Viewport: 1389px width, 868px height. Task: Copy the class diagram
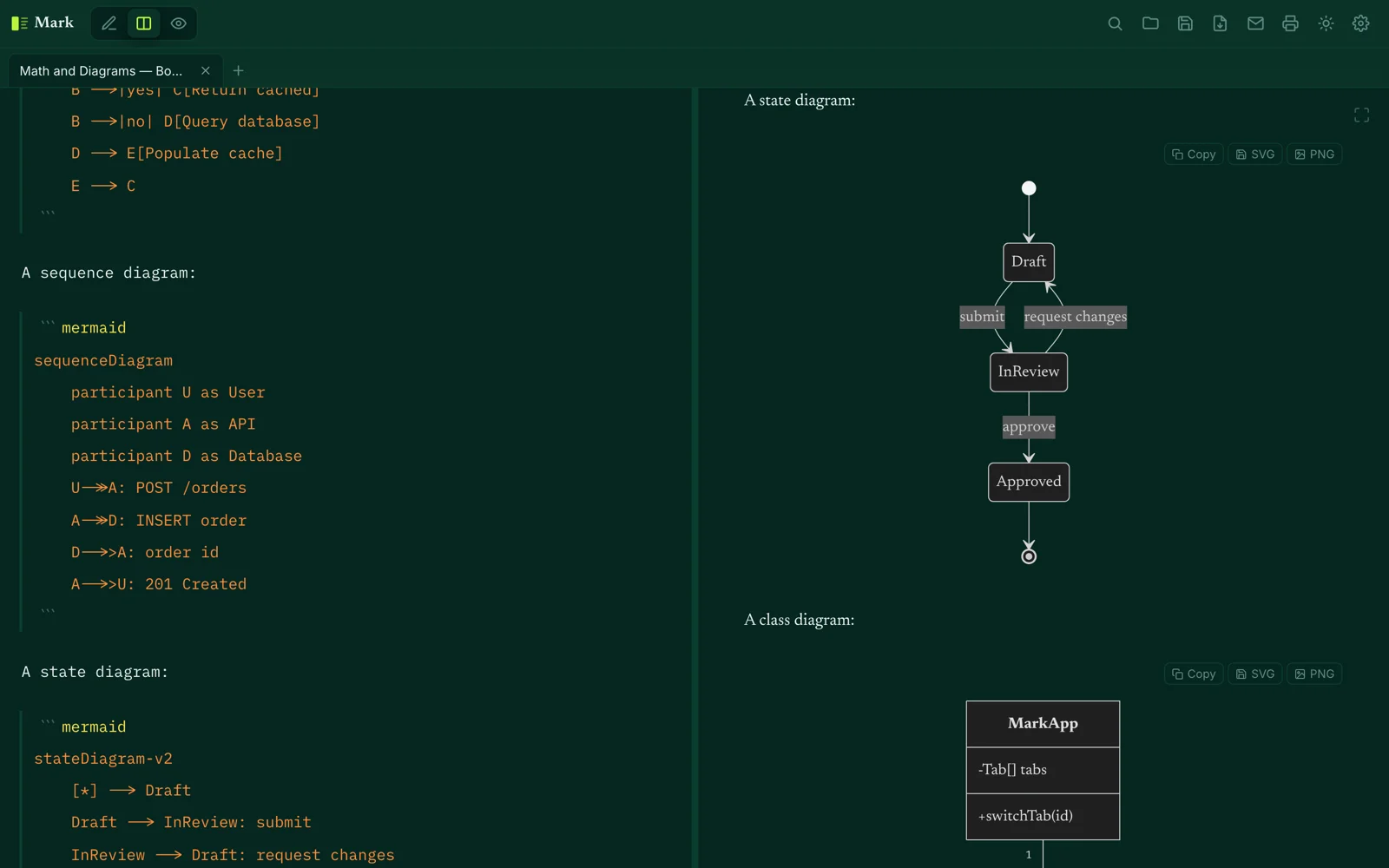(1194, 674)
